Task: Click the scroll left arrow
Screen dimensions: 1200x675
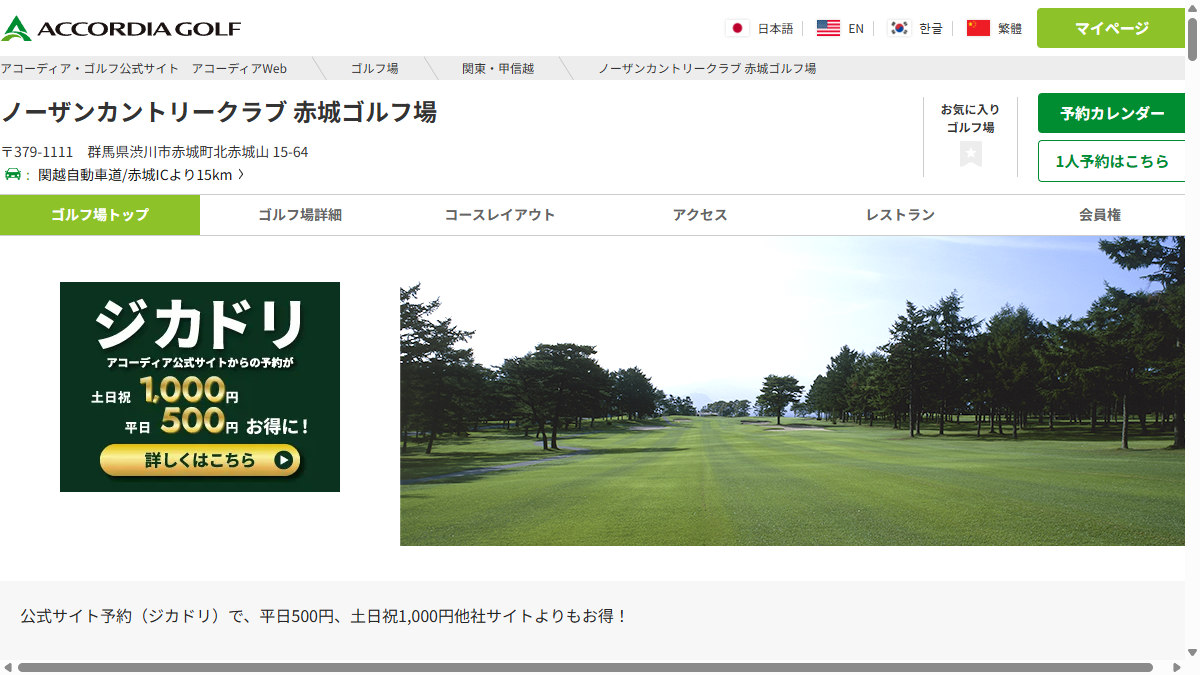Action: [x=7, y=667]
